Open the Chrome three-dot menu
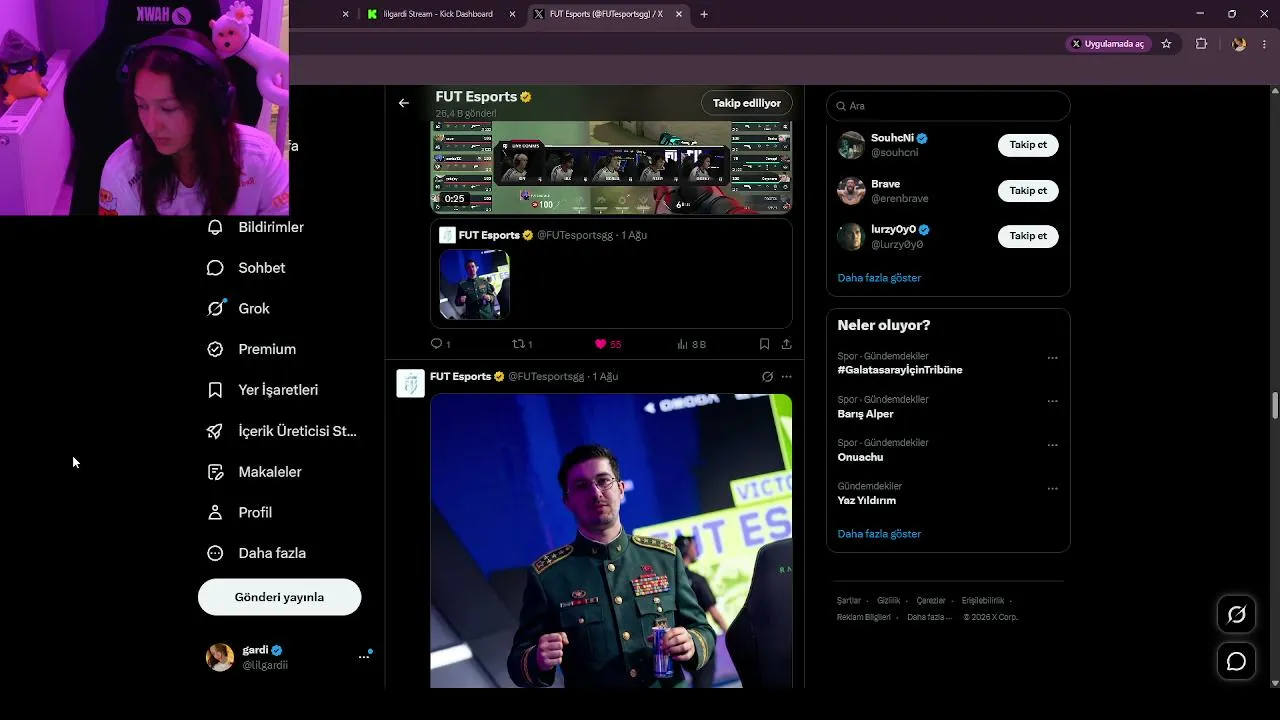1280x720 pixels. point(1265,44)
